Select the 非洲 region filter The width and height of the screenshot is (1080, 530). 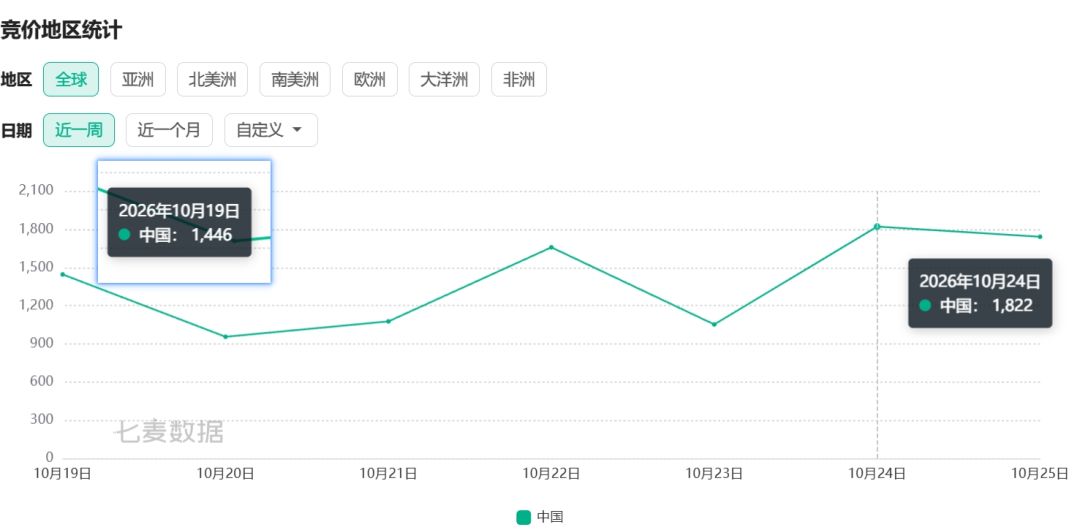pyautogui.click(x=519, y=79)
